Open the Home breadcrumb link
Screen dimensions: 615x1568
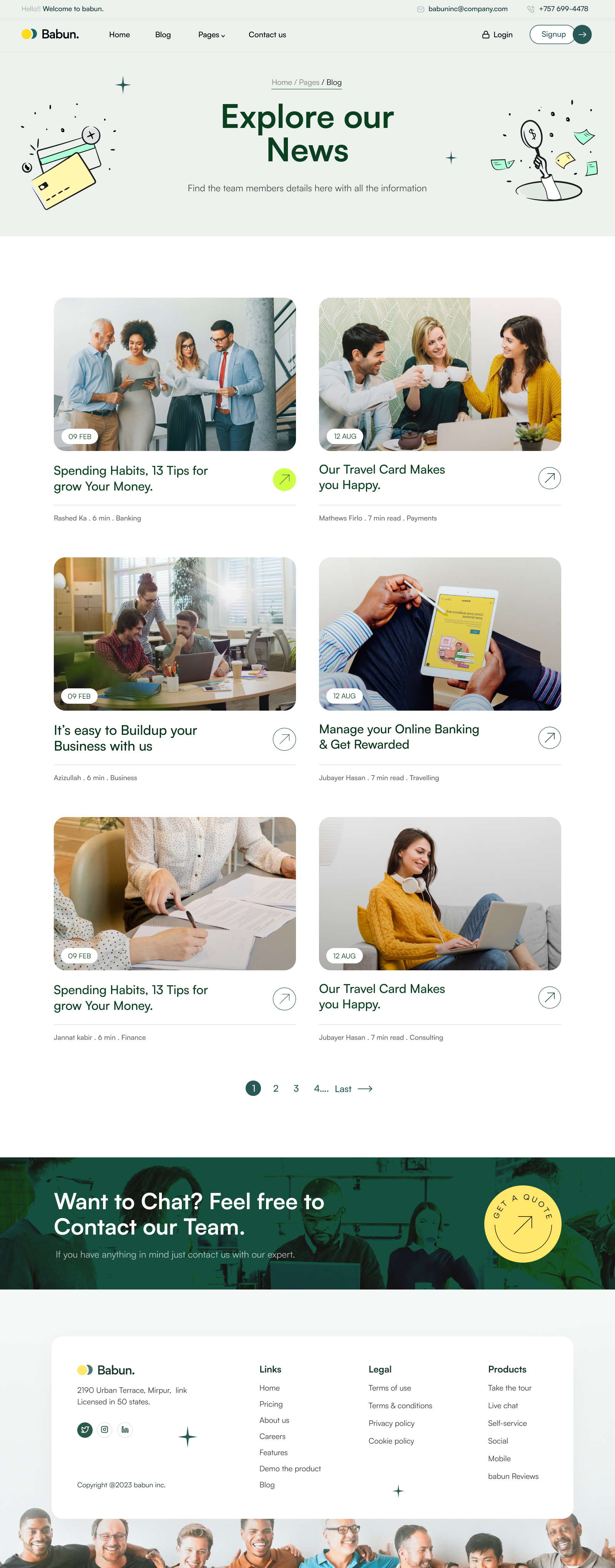pyautogui.click(x=282, y=82)
